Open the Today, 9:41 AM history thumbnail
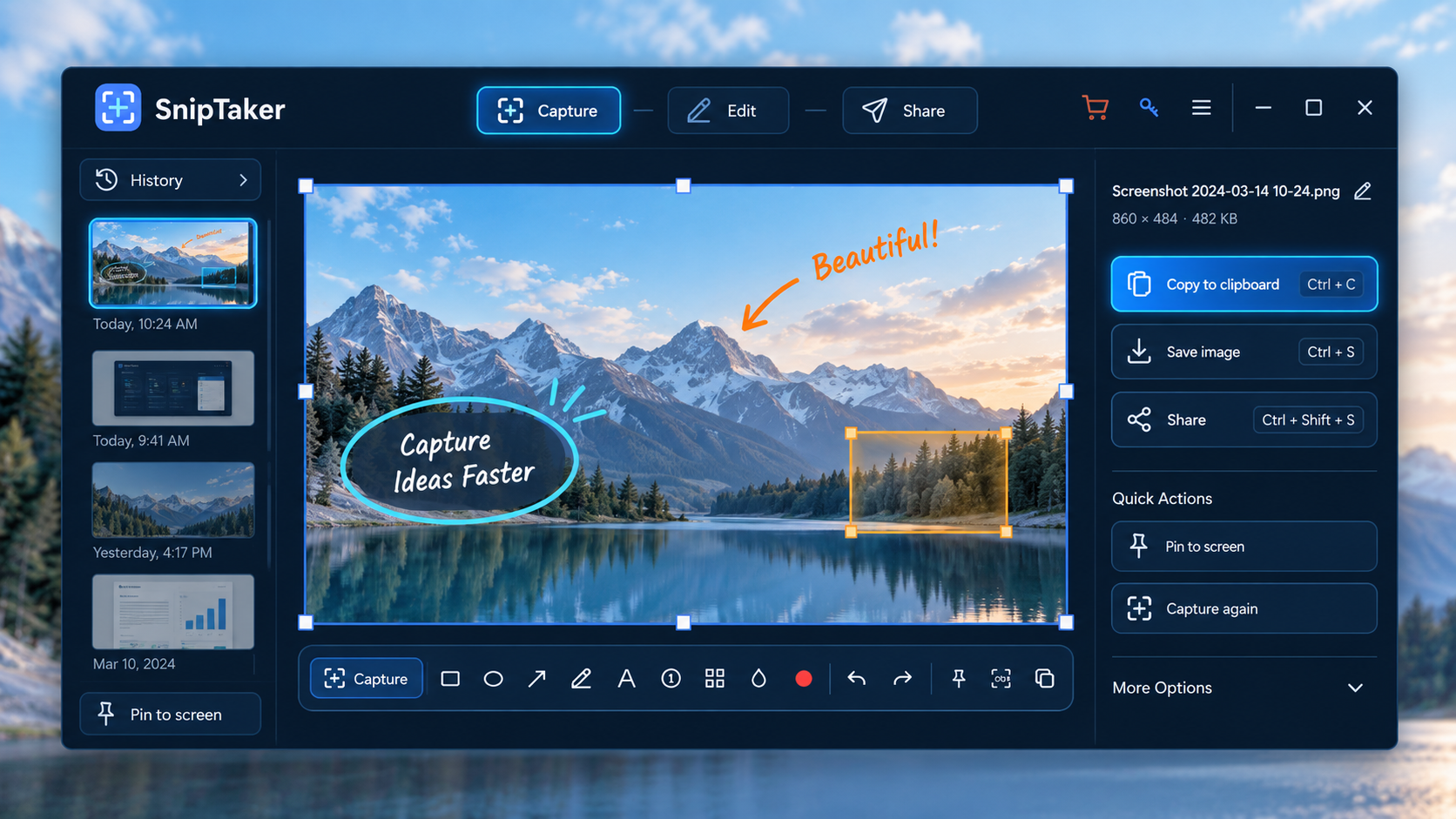Viewport: 1456px width, 819px height. click(x=173, y=388)
